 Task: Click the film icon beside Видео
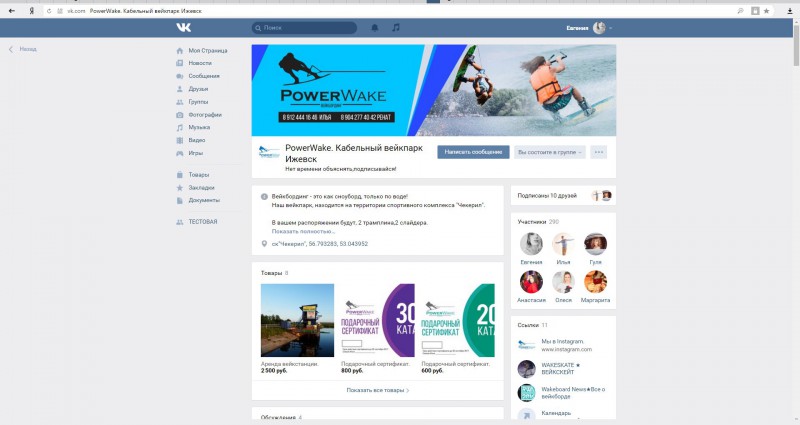[x=180, y=140]
